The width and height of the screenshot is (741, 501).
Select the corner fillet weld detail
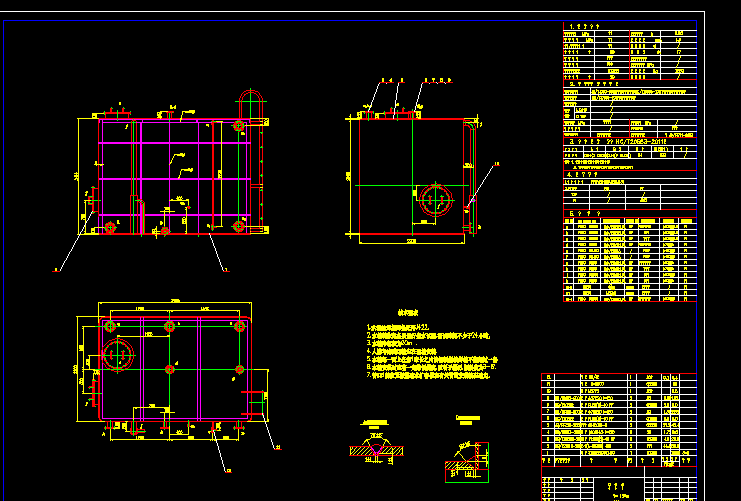[467, 462]
